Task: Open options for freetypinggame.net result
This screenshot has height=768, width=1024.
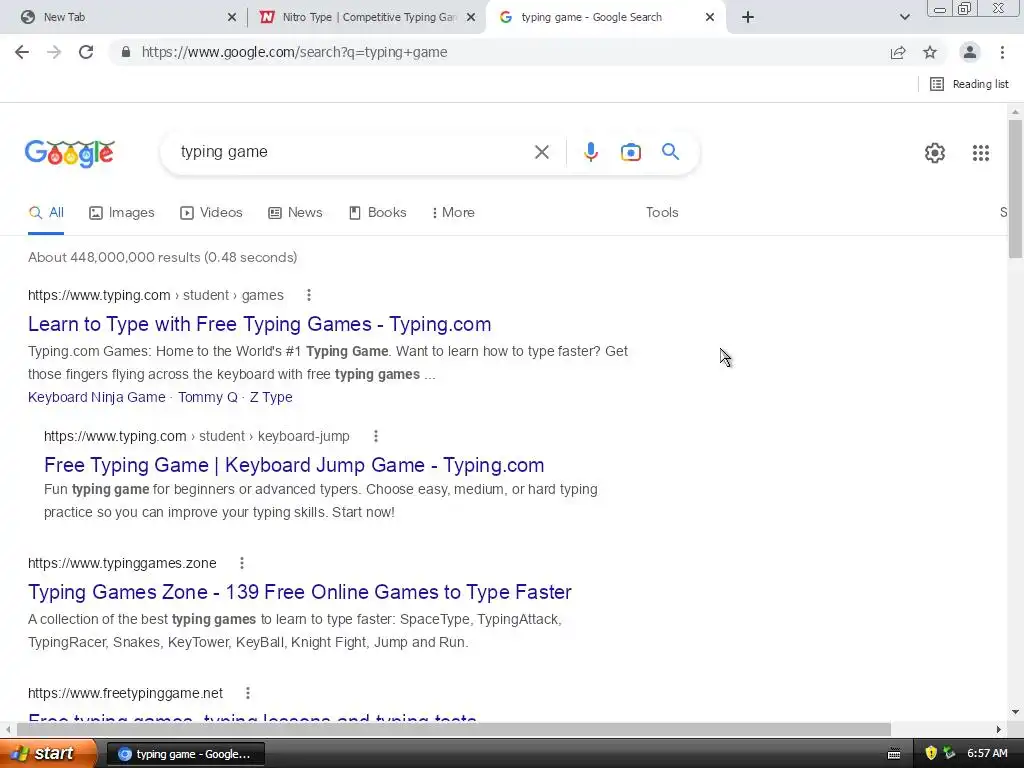Action: 248,693
